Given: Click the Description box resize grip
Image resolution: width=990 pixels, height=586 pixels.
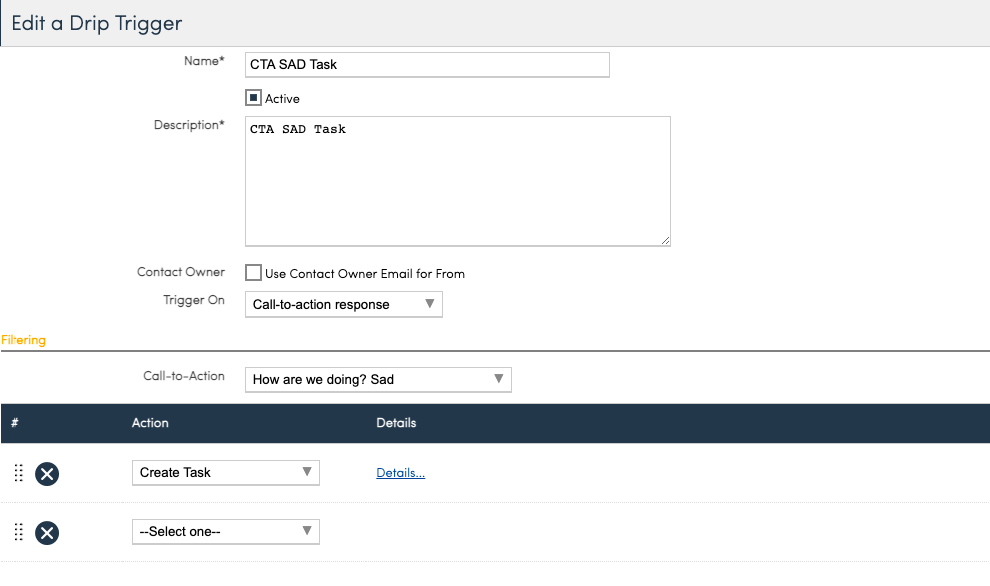Looking at the screenshot, I should [x=665, y=240].
